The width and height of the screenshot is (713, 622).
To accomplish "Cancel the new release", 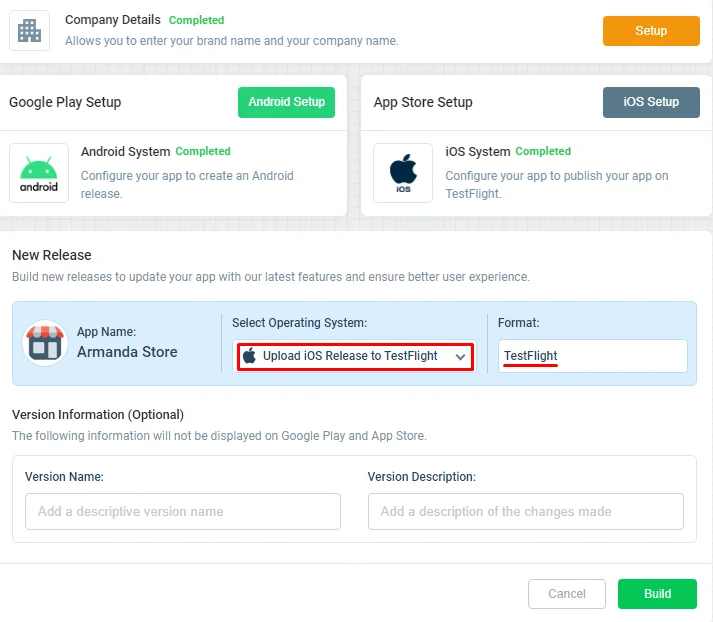I will [567, 594].
